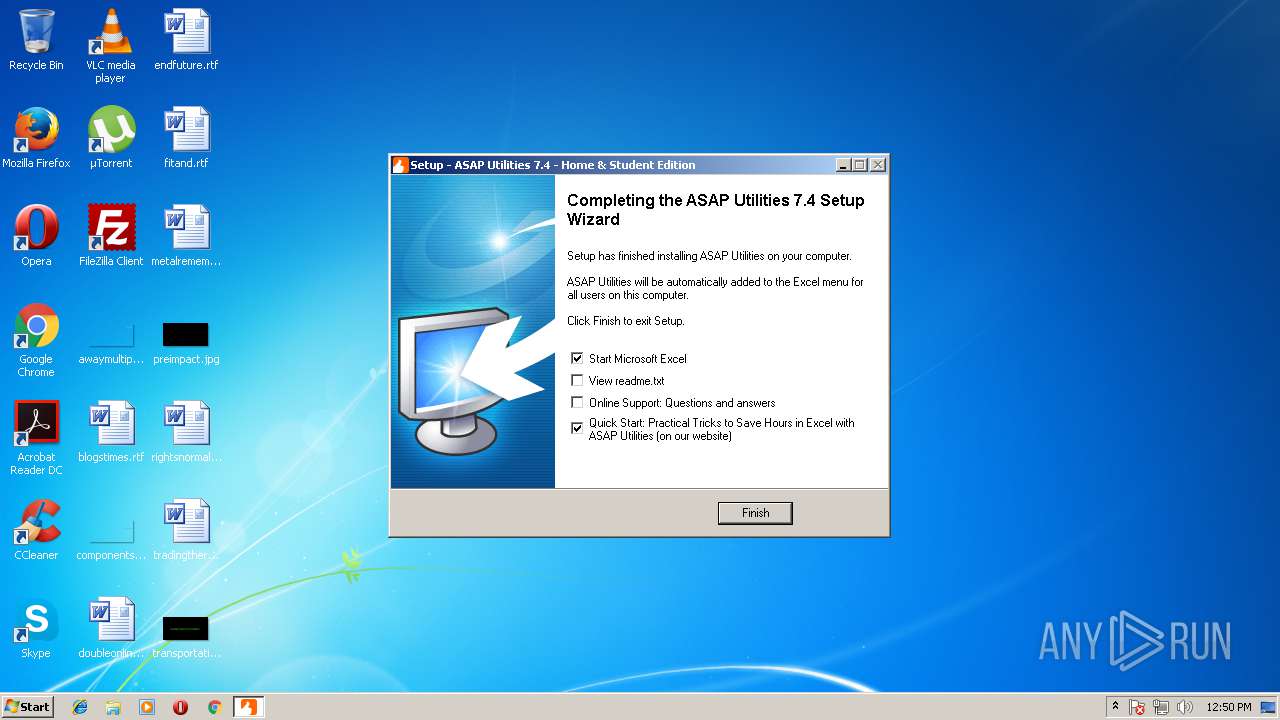
Task: Select doubleonlin... document icon
Action: [x=110, y=628]
